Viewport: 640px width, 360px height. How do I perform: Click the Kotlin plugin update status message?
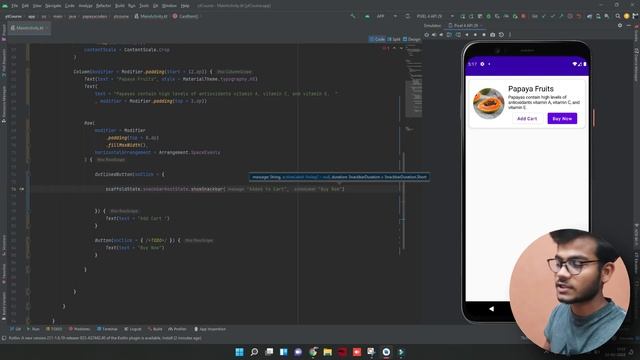click(105, 338)
